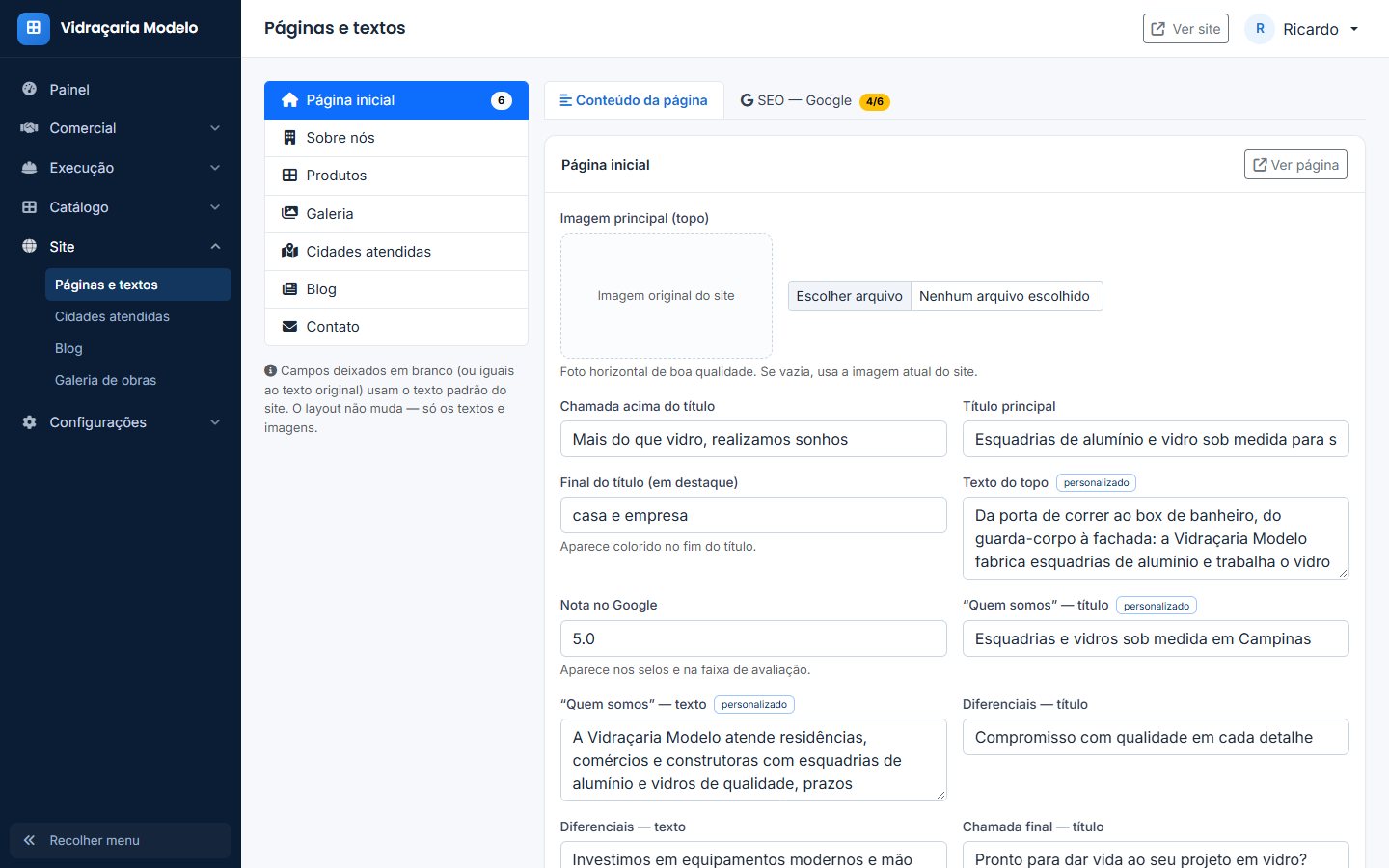Select the Conteúdo da página tab

coord(634,100)
